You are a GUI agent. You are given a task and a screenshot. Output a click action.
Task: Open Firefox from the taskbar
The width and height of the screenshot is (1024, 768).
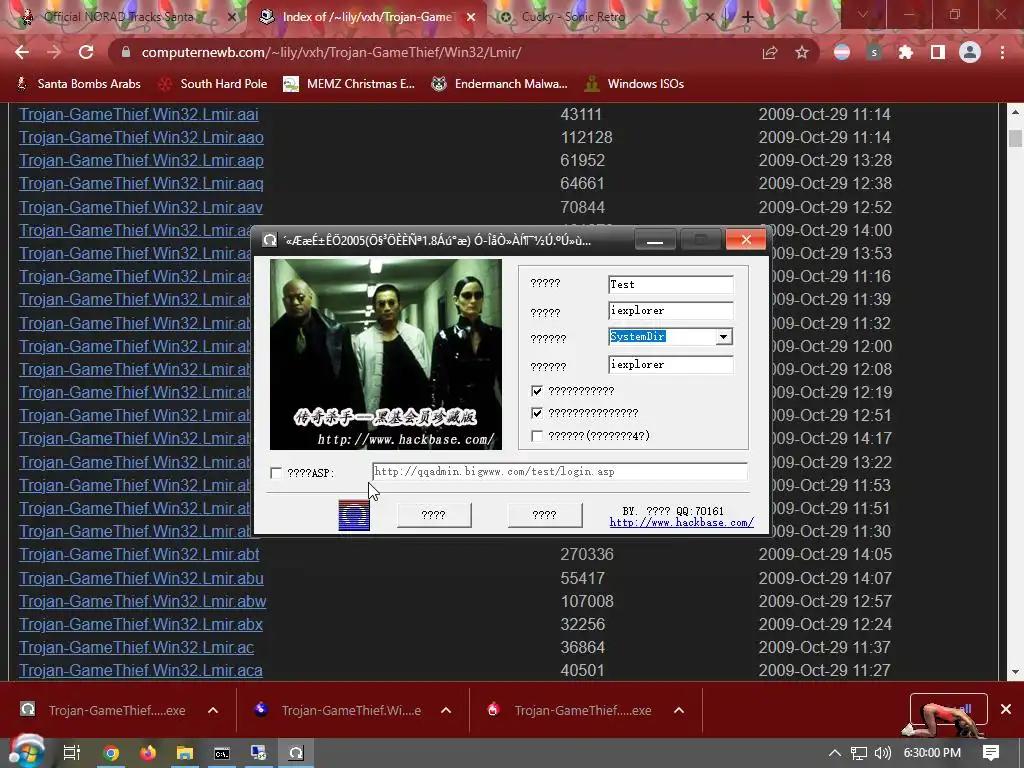point(148,753)
